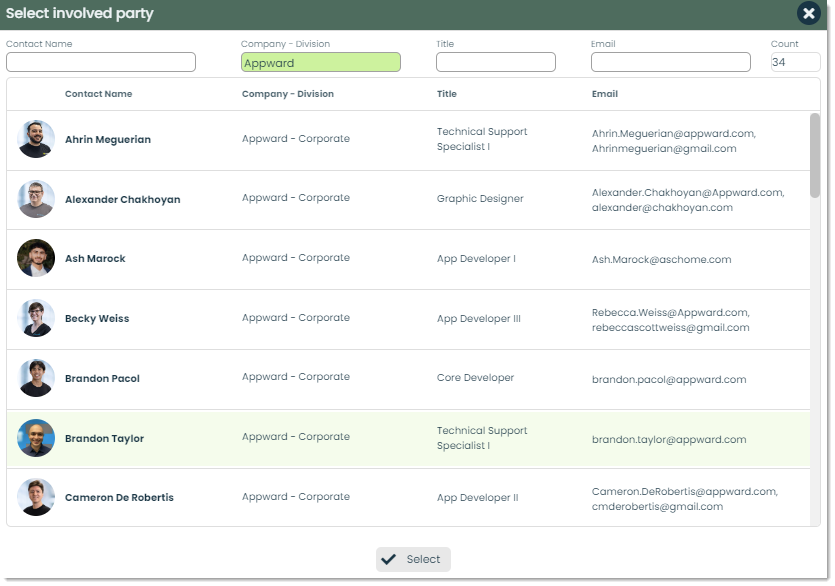Click the Cameron.DeRobertis@appward.com email cell
Image resolution: width=835 pixels, height=586 pixels.
(x=685, y=499)
